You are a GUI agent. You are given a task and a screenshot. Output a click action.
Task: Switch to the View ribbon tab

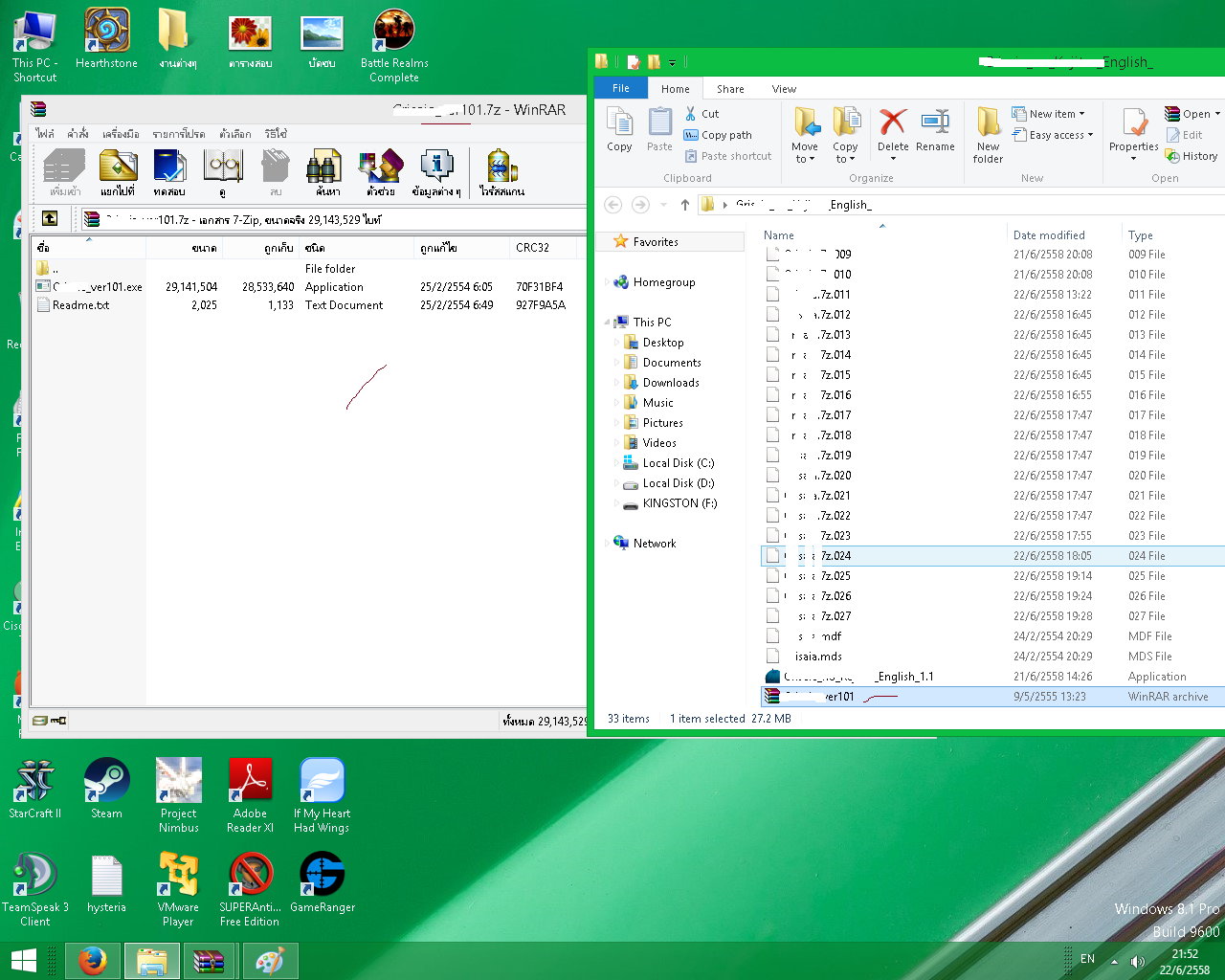click(784, 89)
